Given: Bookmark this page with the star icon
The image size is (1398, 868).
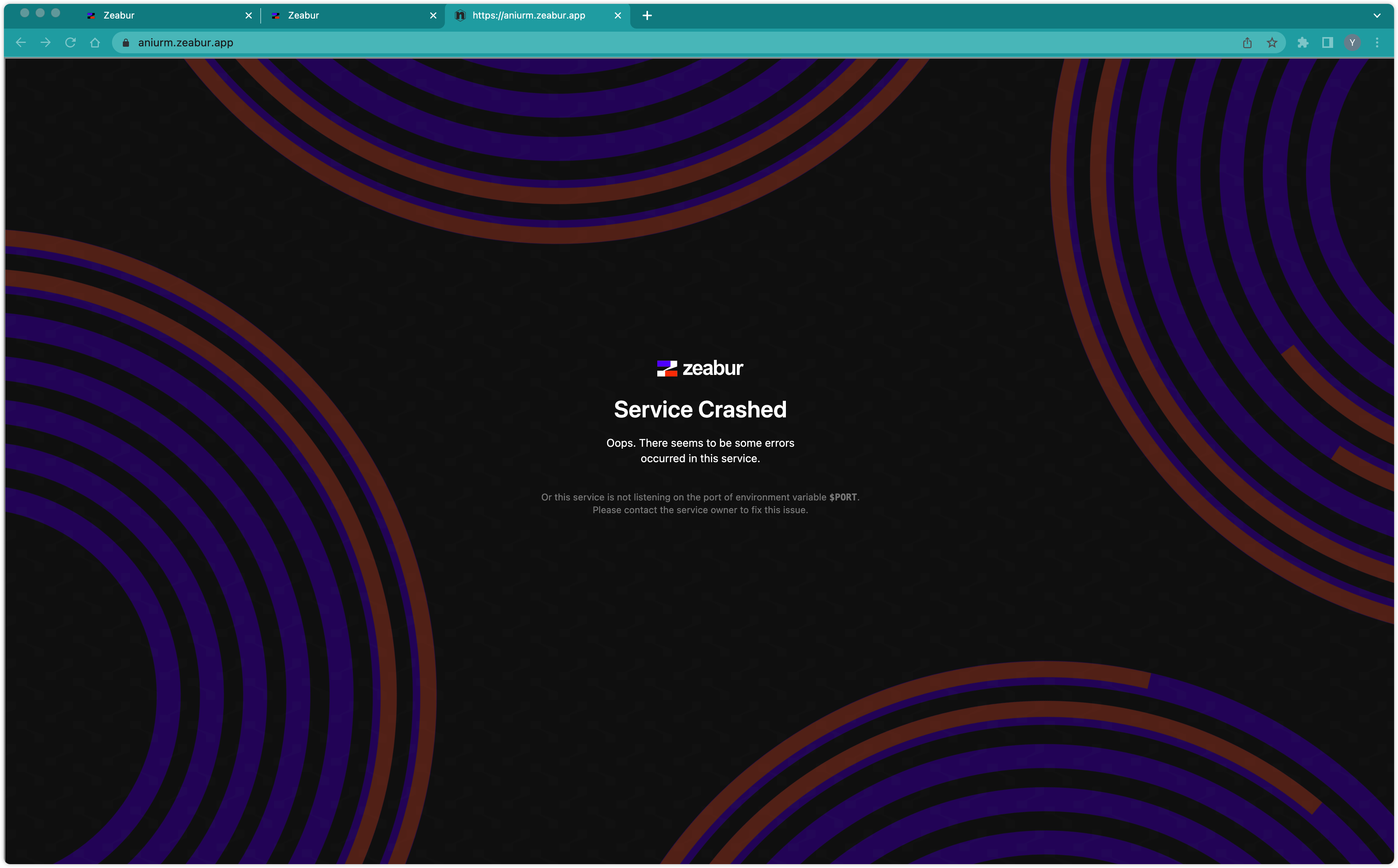Looking at the screenshot, I should (1272, 42).
